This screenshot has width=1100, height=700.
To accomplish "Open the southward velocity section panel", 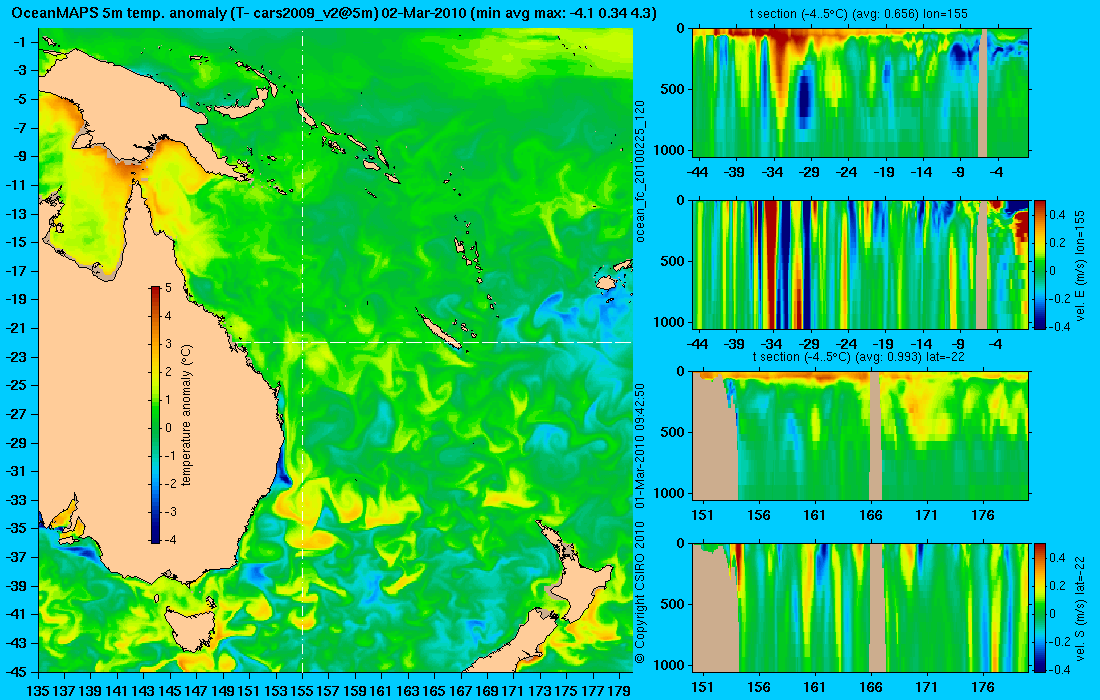I will click(x=860, y=607).
